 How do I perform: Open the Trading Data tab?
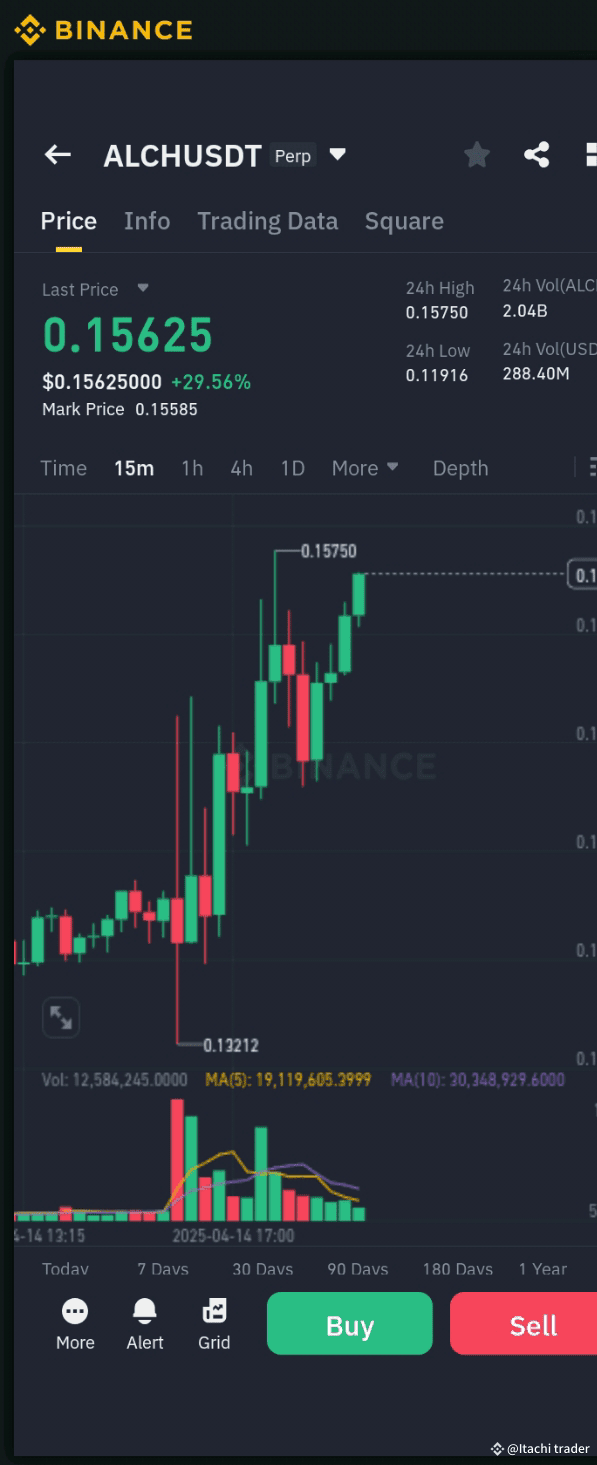pos(267,221)
